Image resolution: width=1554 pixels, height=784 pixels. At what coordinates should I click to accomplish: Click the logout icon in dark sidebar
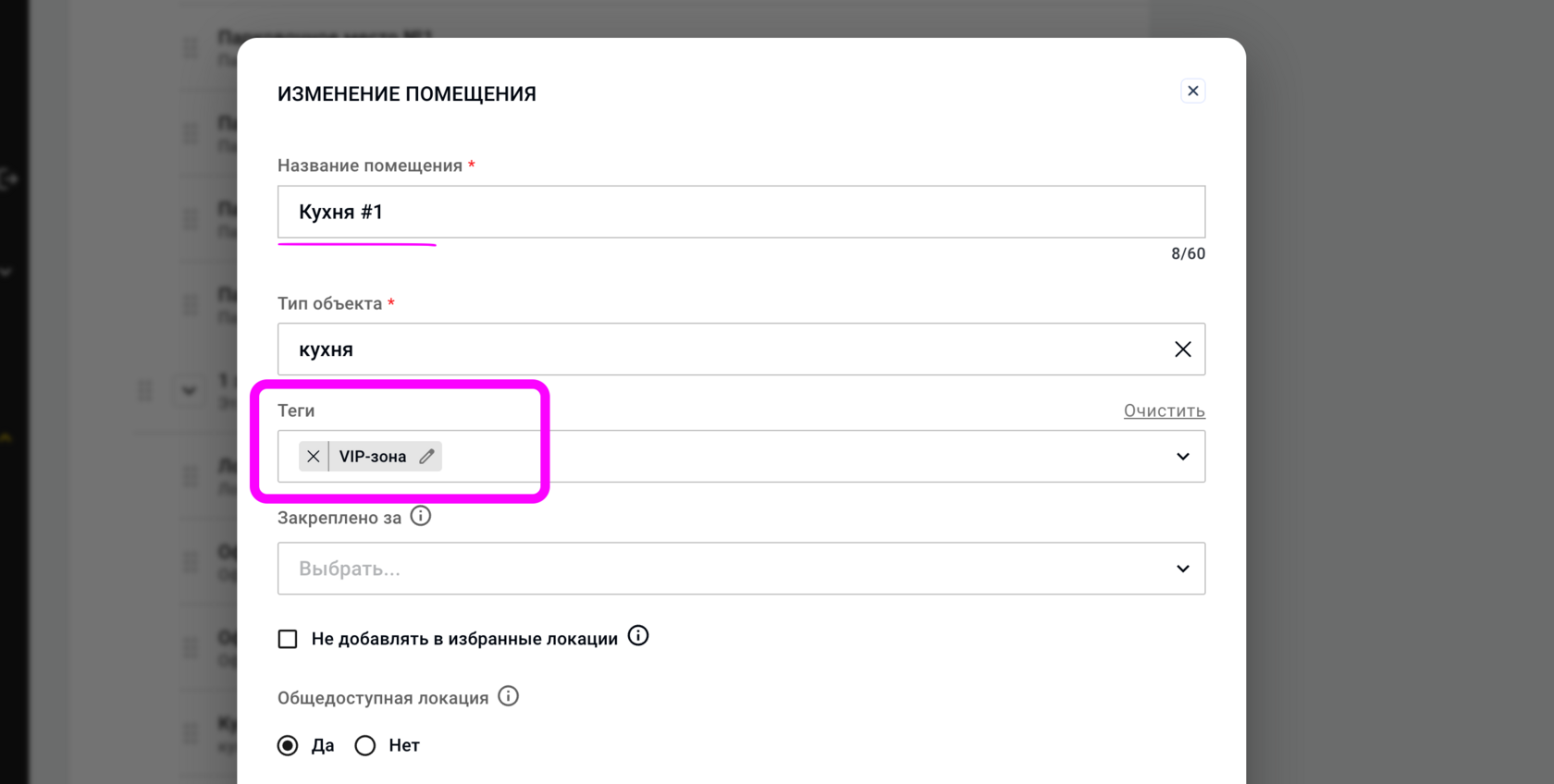click(x=9, y=178)
